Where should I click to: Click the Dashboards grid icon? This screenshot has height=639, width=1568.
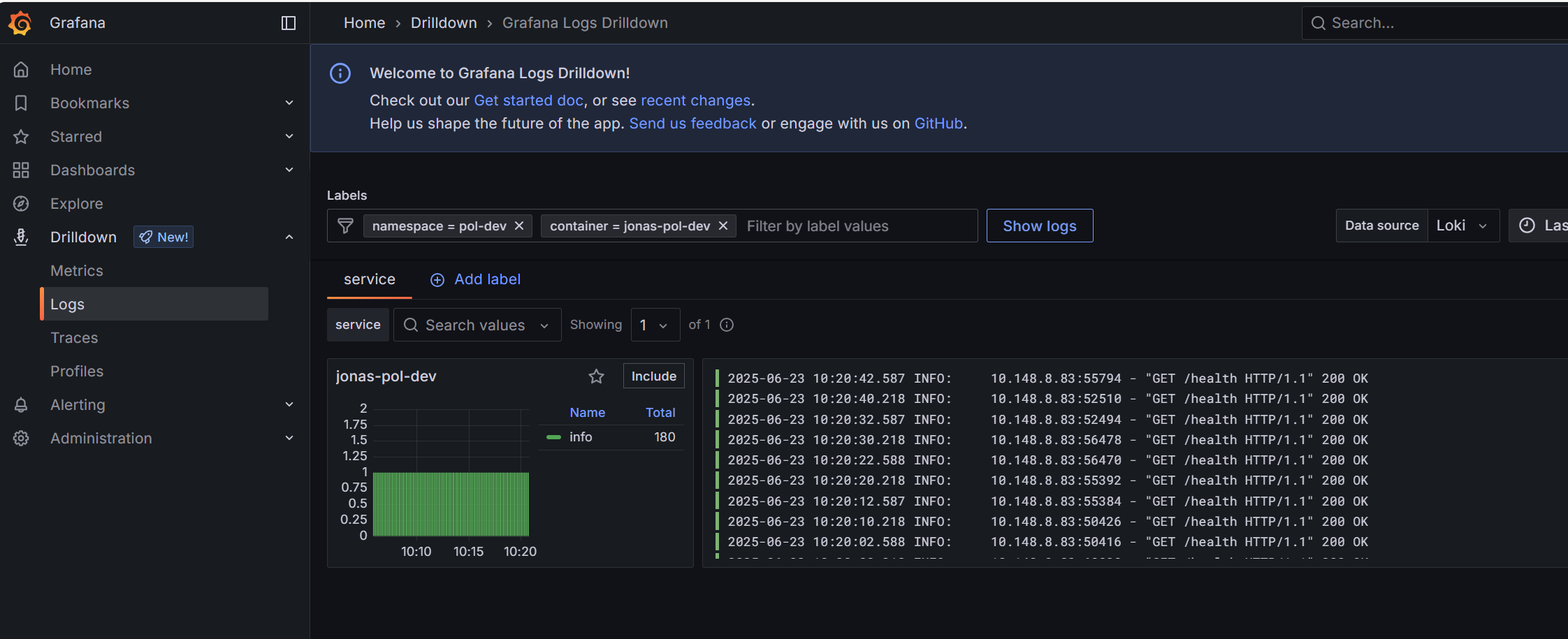[x=21, y=170]
